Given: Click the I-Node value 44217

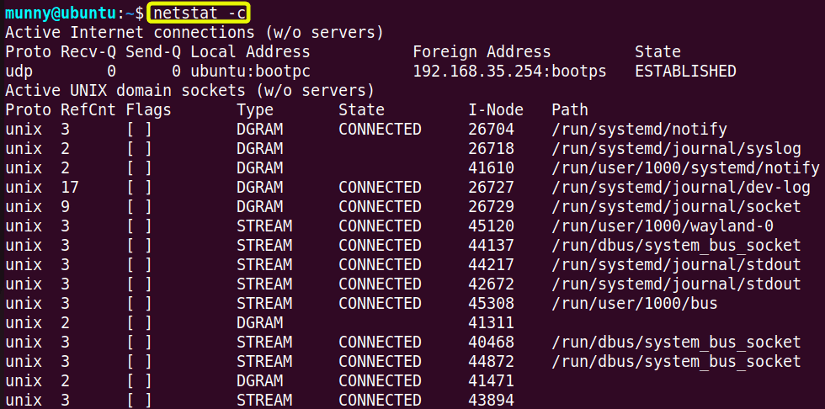Looking at the screenshot, I should click(x=491, y=265).
